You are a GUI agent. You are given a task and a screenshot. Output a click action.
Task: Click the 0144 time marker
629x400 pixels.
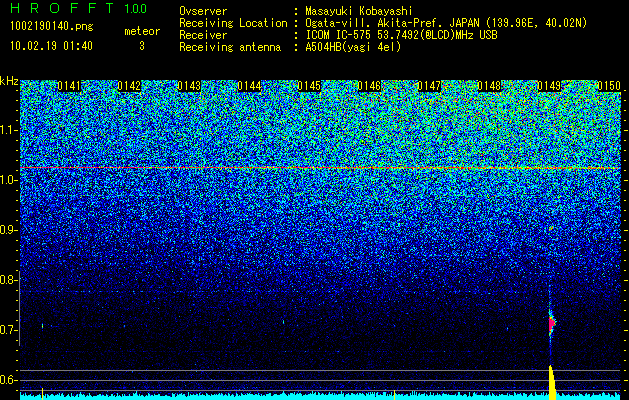pos(249,86)
